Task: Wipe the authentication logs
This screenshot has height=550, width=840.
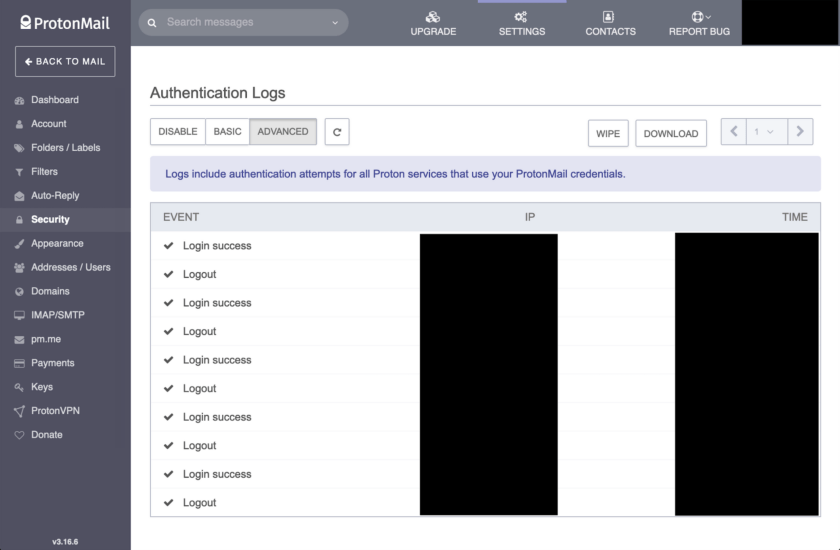Action: point(608,133)
